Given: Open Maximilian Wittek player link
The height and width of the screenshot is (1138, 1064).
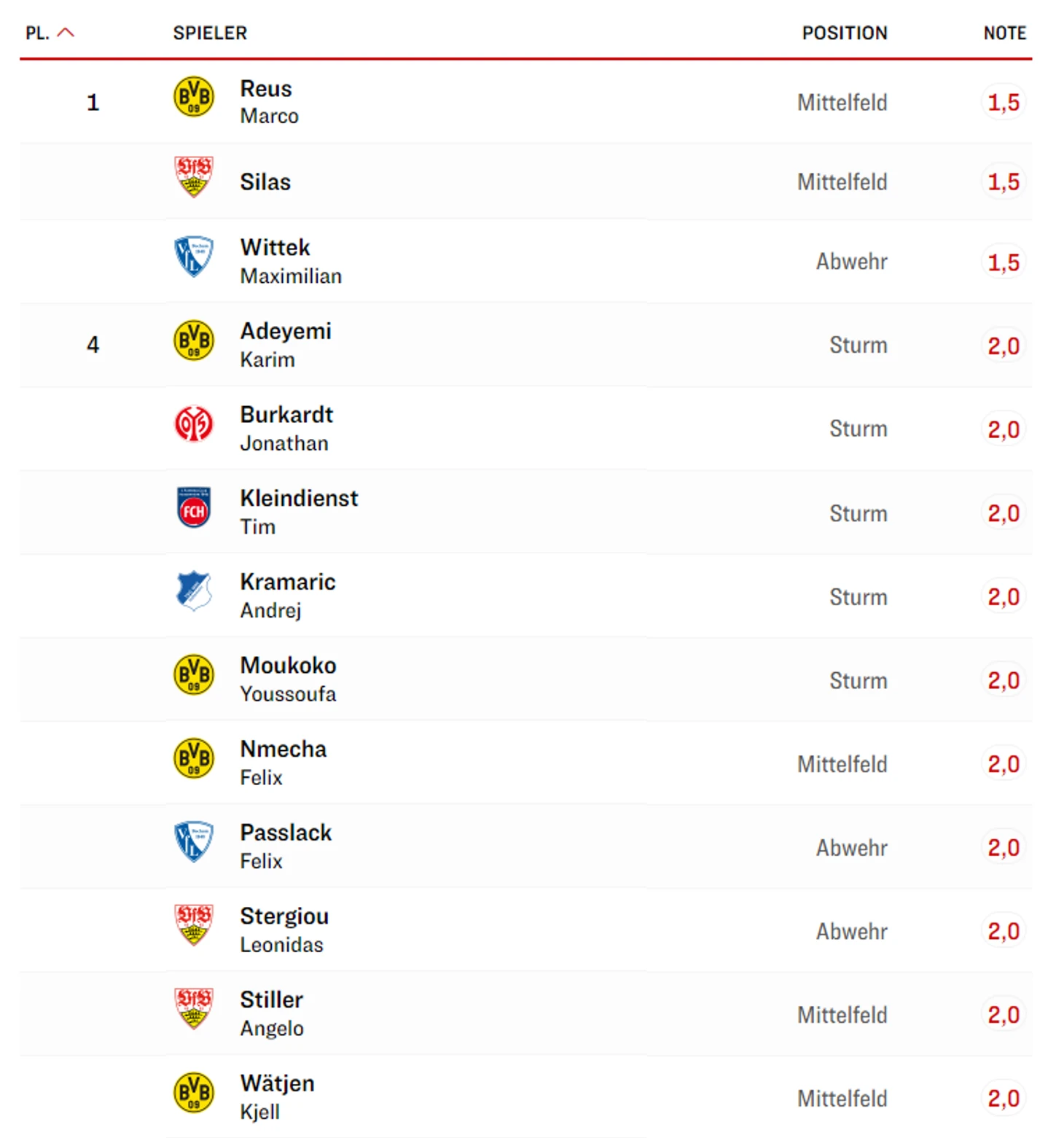Looking at the screenshot, I should pos(291,261).
